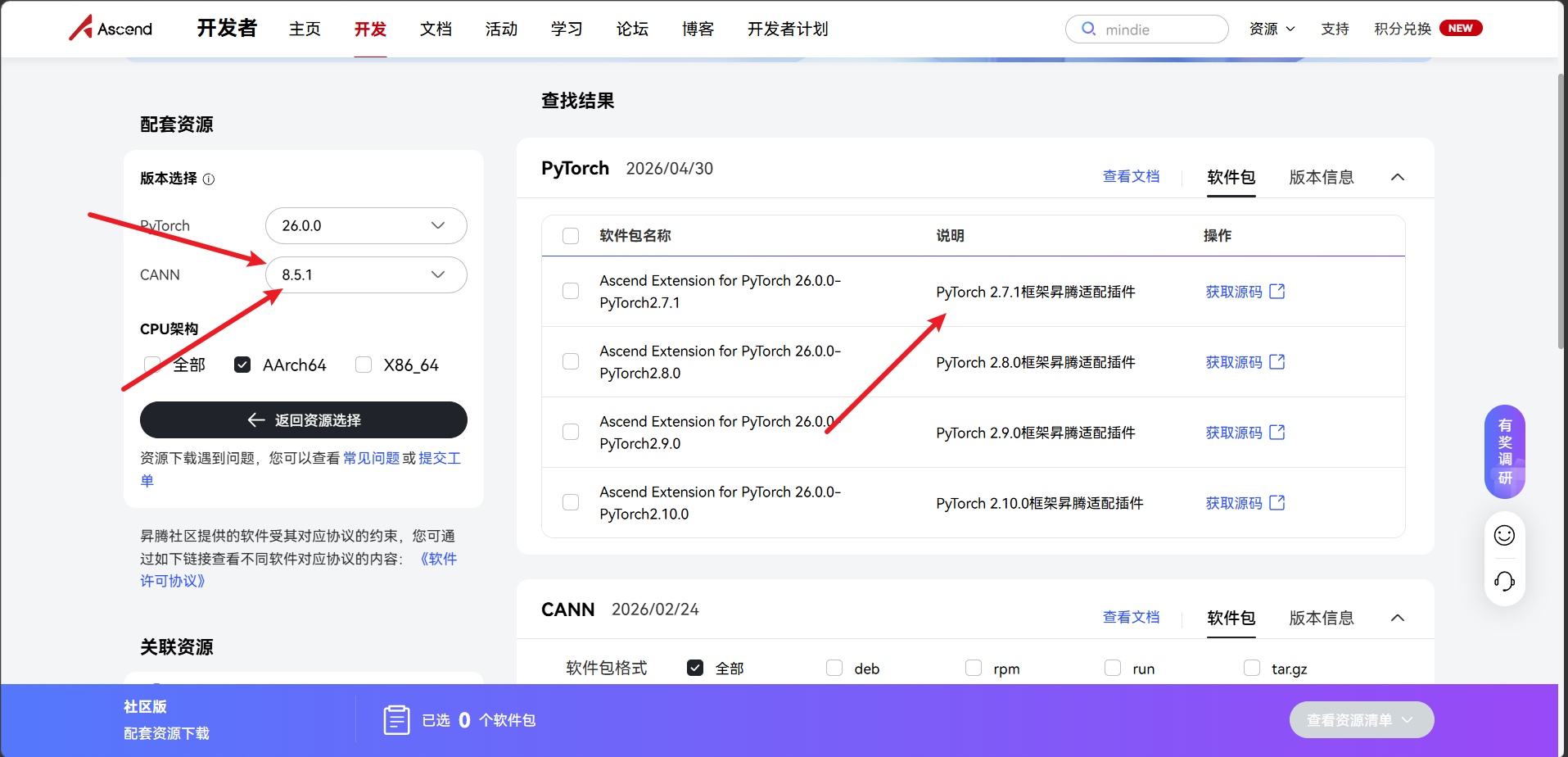Focus the mindie search input field
Viewport: 1568px width, 757px height.
1147,29
